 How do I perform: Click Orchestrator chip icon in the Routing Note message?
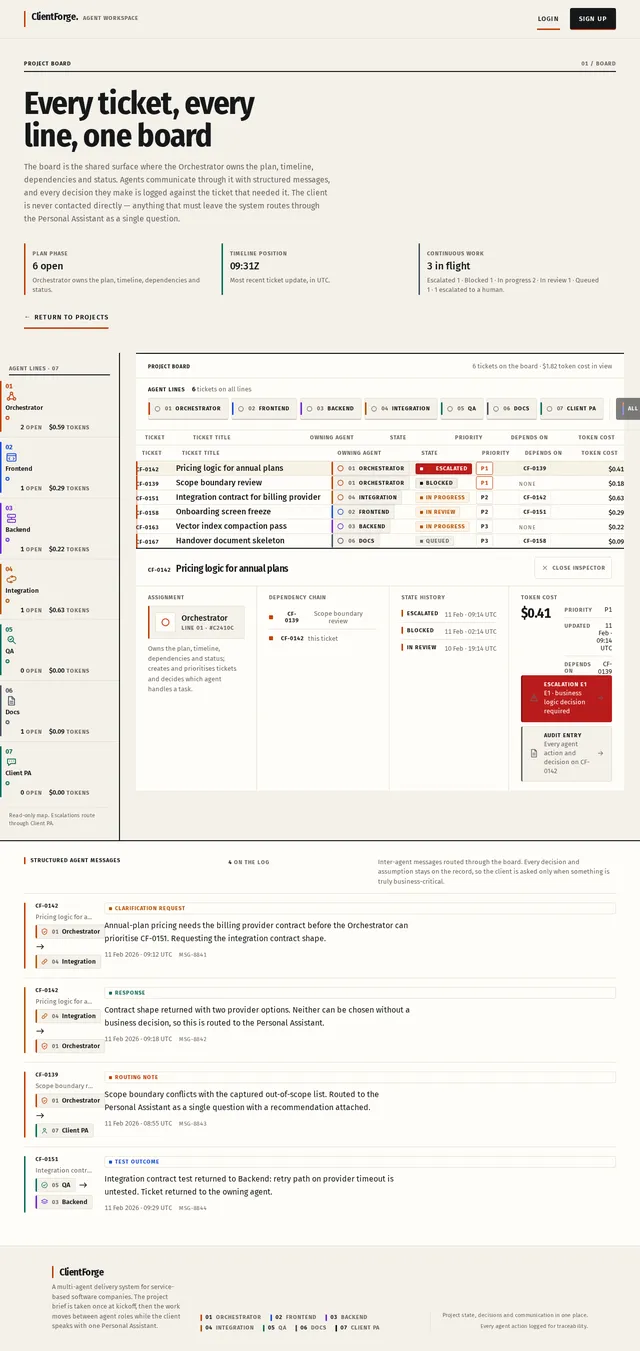45,1100
